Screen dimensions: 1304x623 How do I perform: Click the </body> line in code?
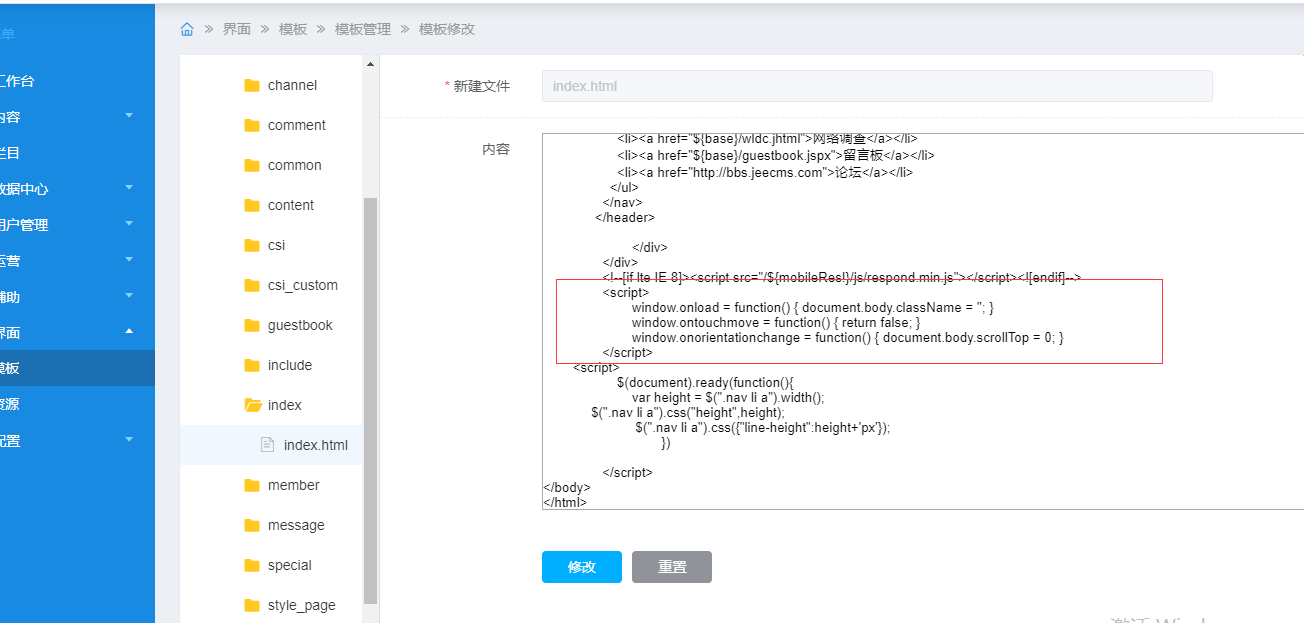tap(567, 487)
